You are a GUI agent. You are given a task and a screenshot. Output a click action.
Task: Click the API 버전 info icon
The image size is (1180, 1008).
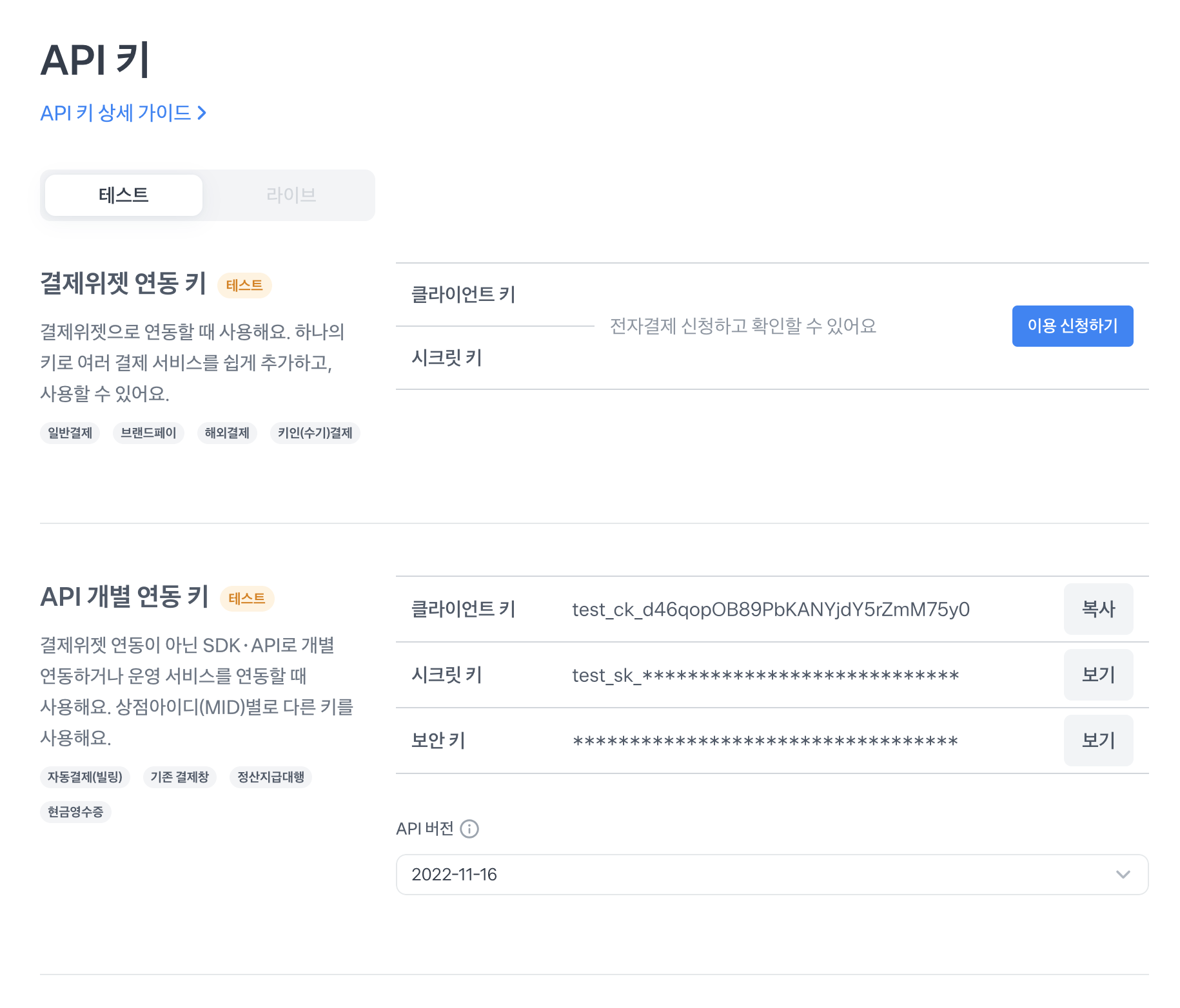pos(469,829)
